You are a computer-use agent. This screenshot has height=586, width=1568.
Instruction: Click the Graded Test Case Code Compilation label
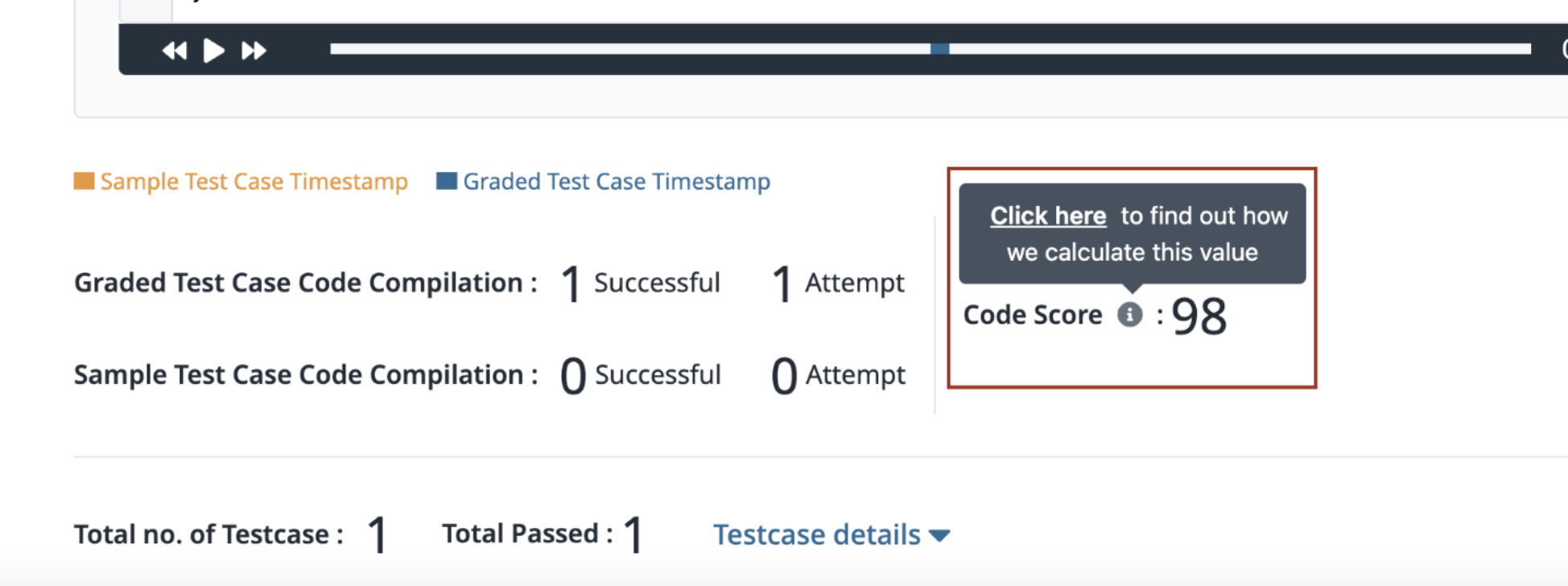click(x=306, y=283)
